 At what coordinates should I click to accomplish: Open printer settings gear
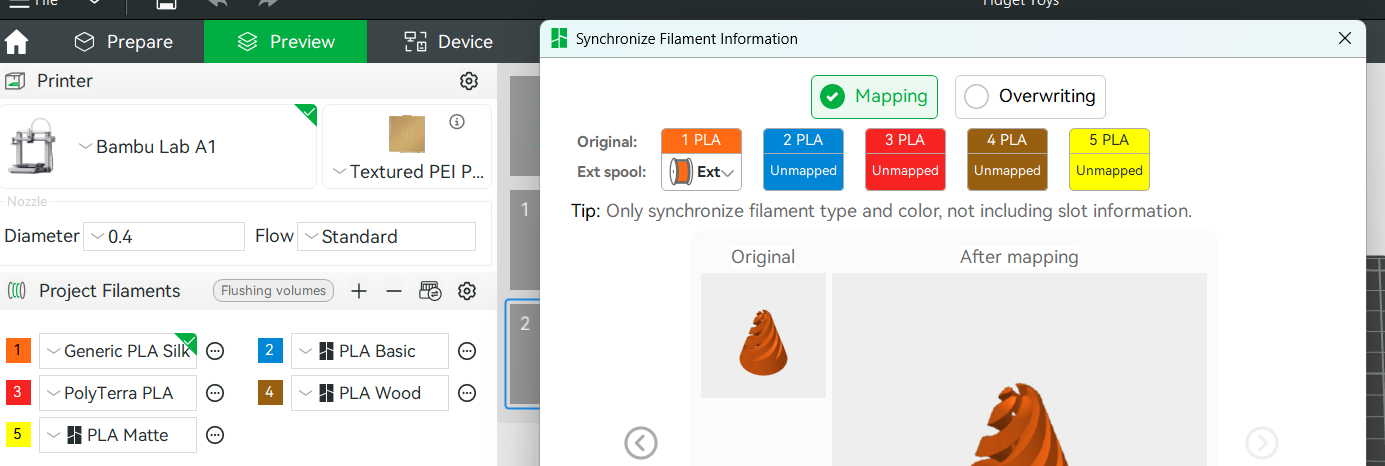click(468, 81)
